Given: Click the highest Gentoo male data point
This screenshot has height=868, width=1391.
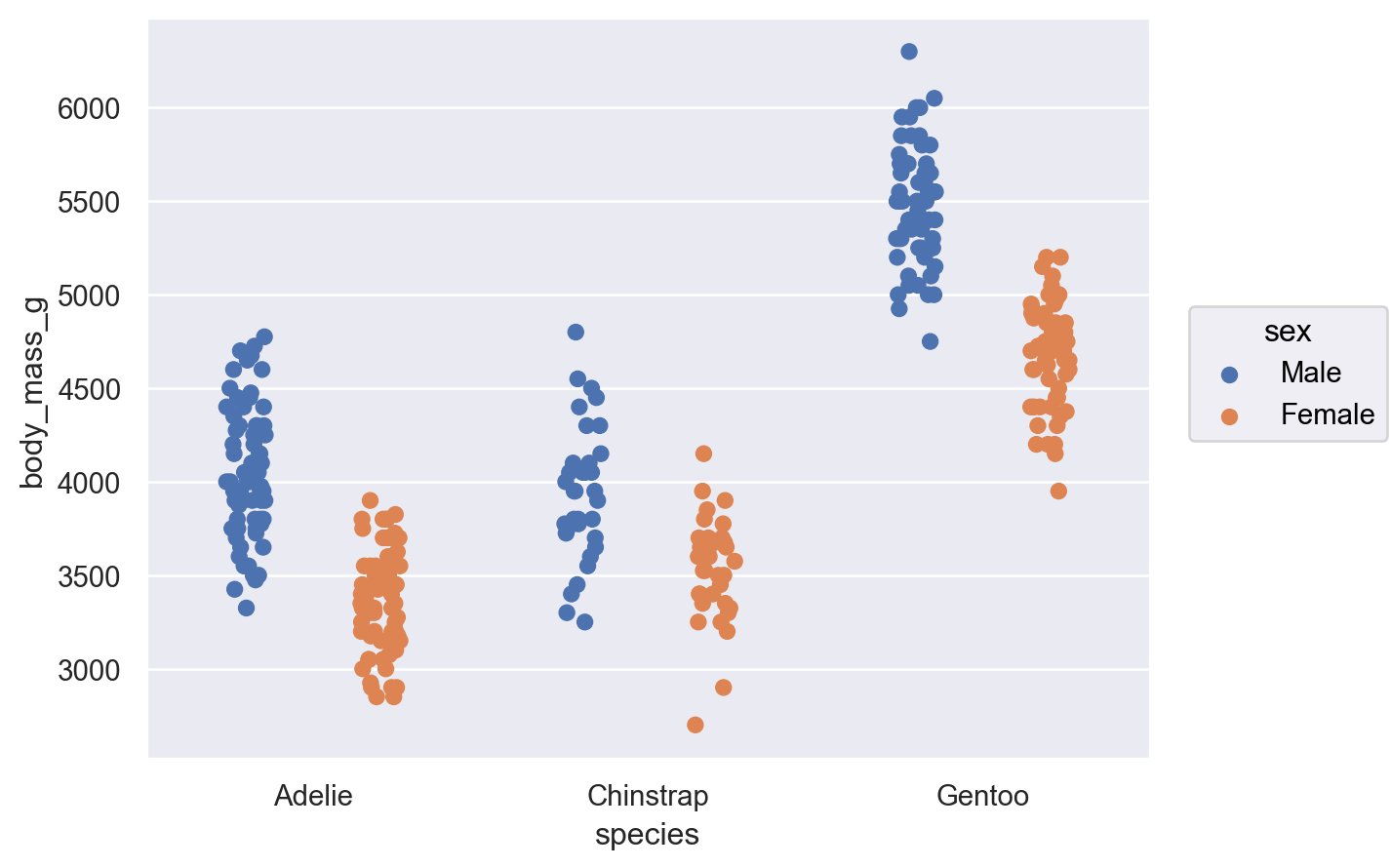Looking at the screenshot, I should 909,52.
